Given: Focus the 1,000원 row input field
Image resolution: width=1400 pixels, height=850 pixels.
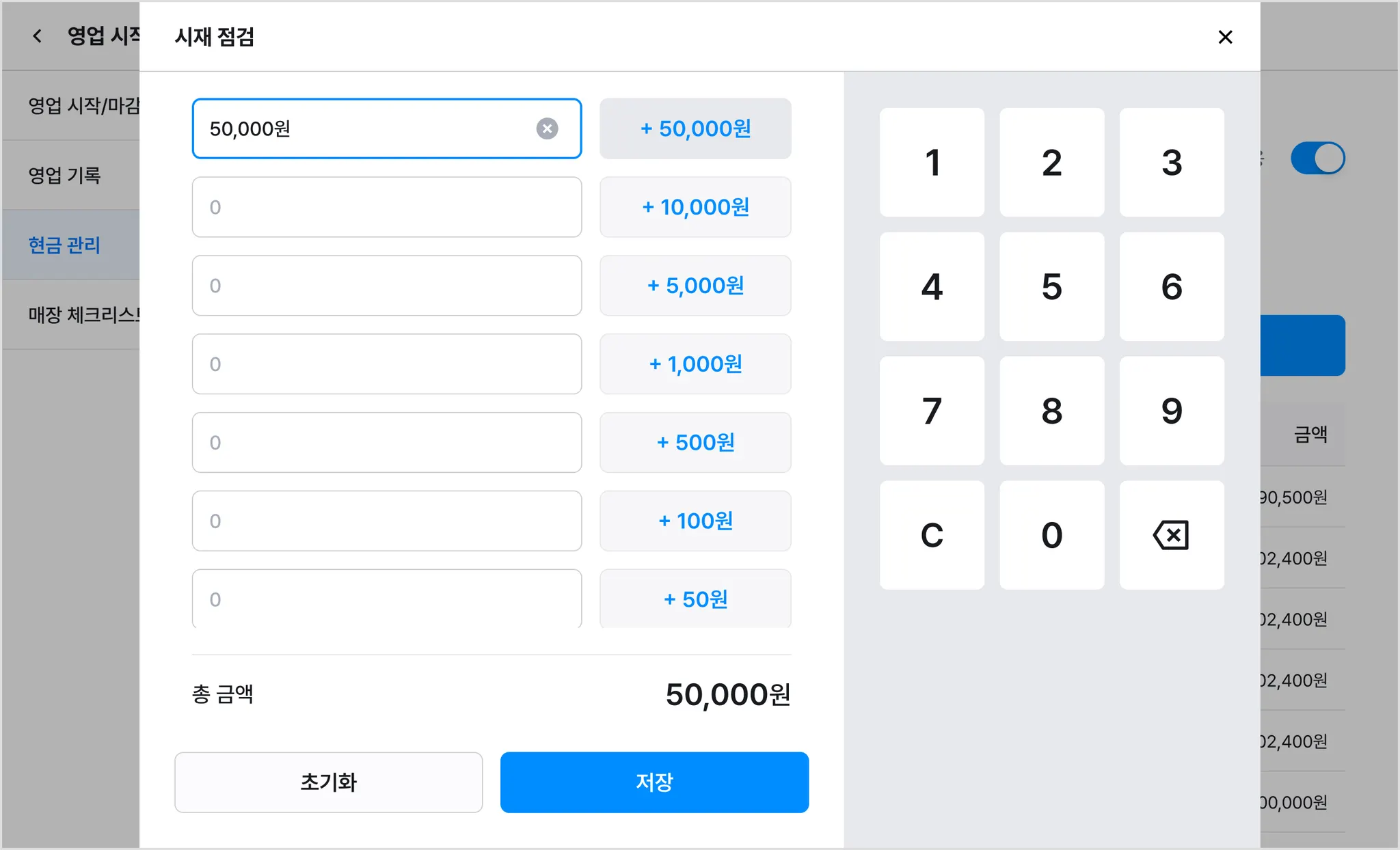Looking at the screenshot, I should [x=386, y=364].
